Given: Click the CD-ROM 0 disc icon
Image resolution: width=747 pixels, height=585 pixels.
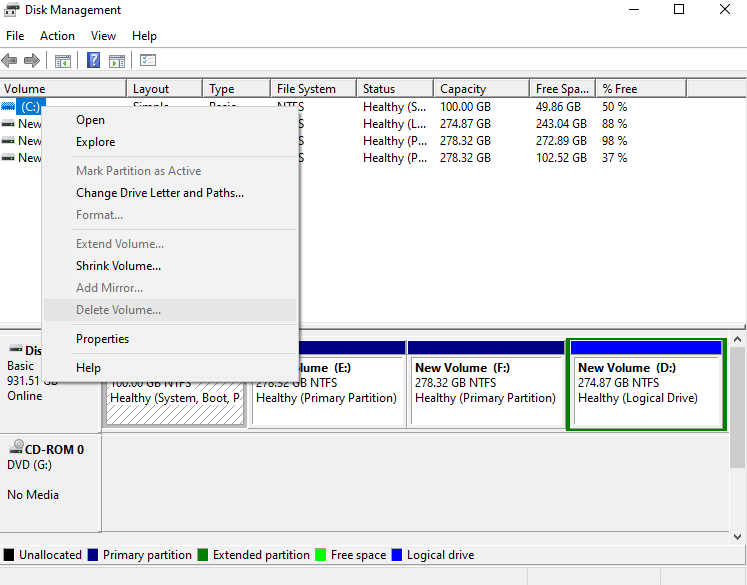Looking at the screenshot, I should [17, 446].
